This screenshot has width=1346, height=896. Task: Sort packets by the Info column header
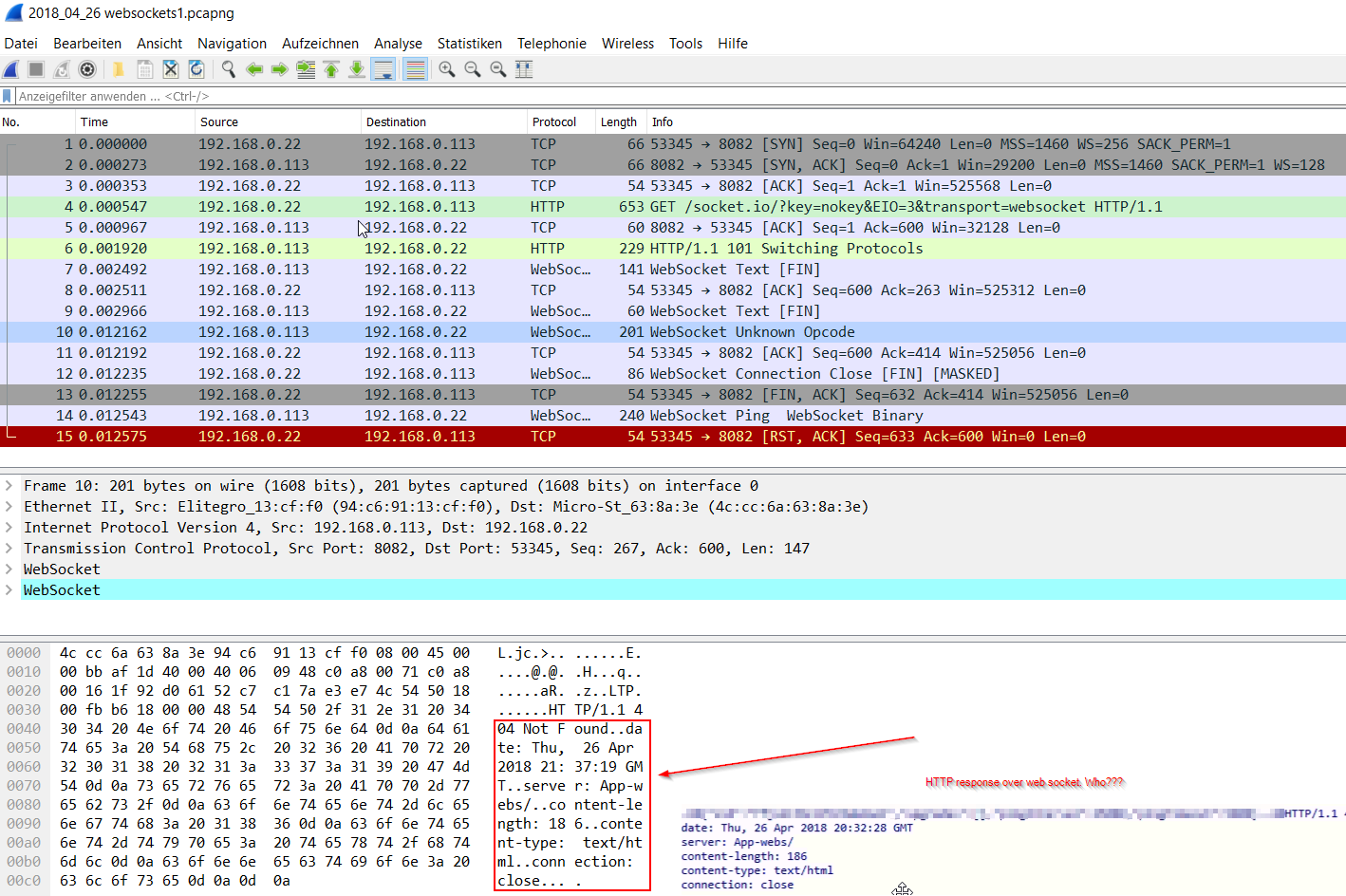(x=996, y=122)
